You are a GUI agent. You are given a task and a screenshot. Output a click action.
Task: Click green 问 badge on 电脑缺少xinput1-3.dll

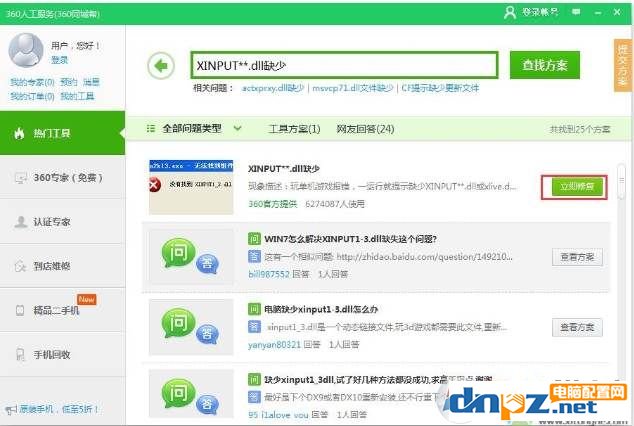click(x=254, y=309)
